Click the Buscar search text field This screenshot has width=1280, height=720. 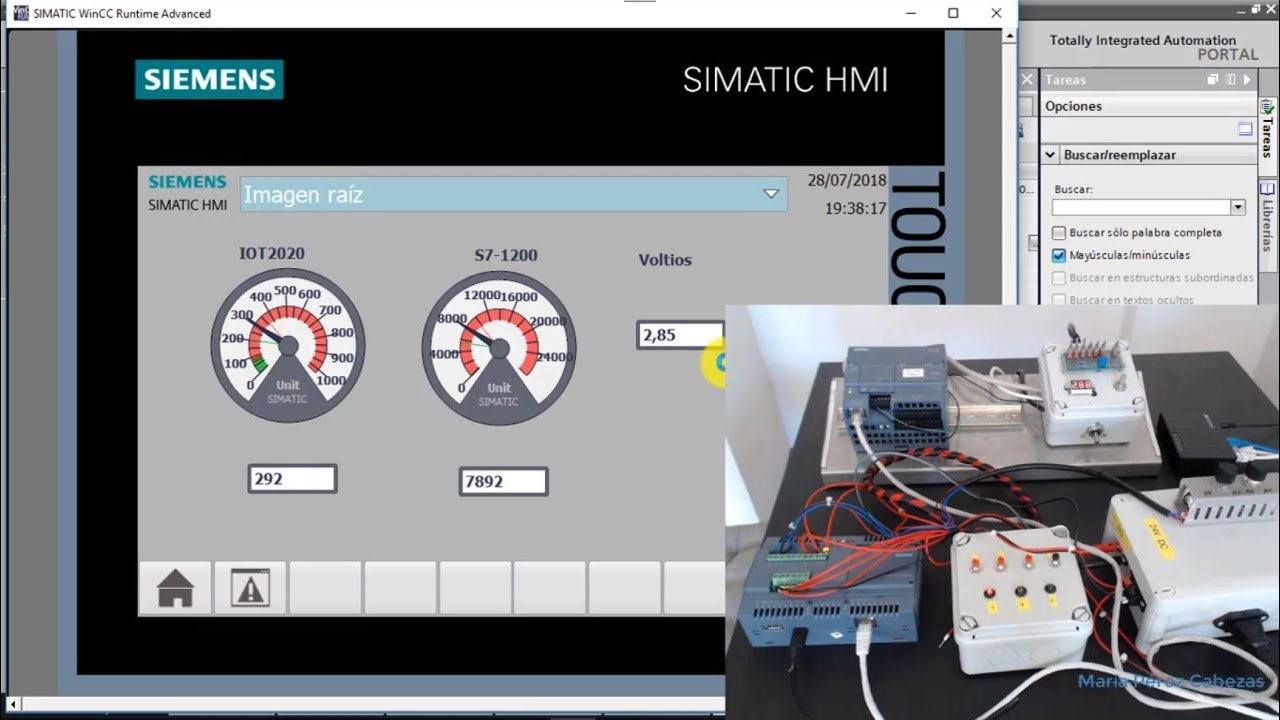pos(1141,207)
